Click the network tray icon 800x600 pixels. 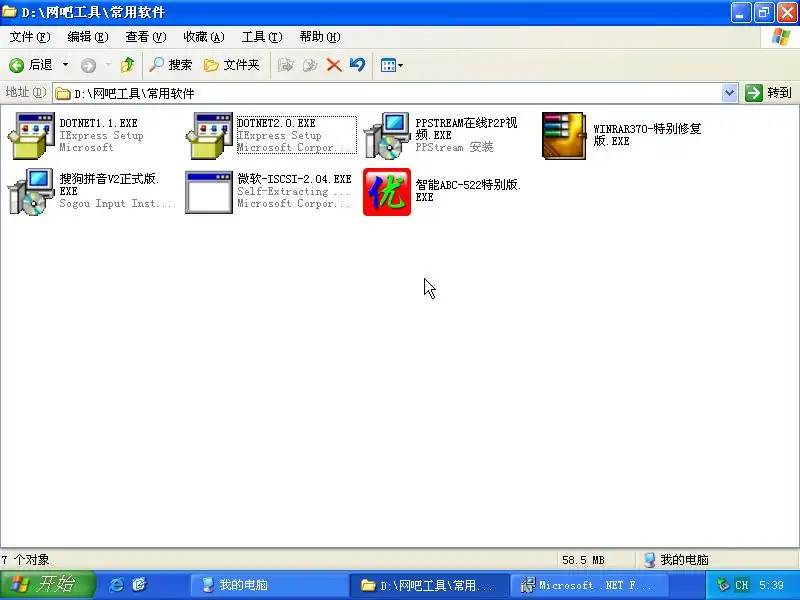(x=722, y=584)
